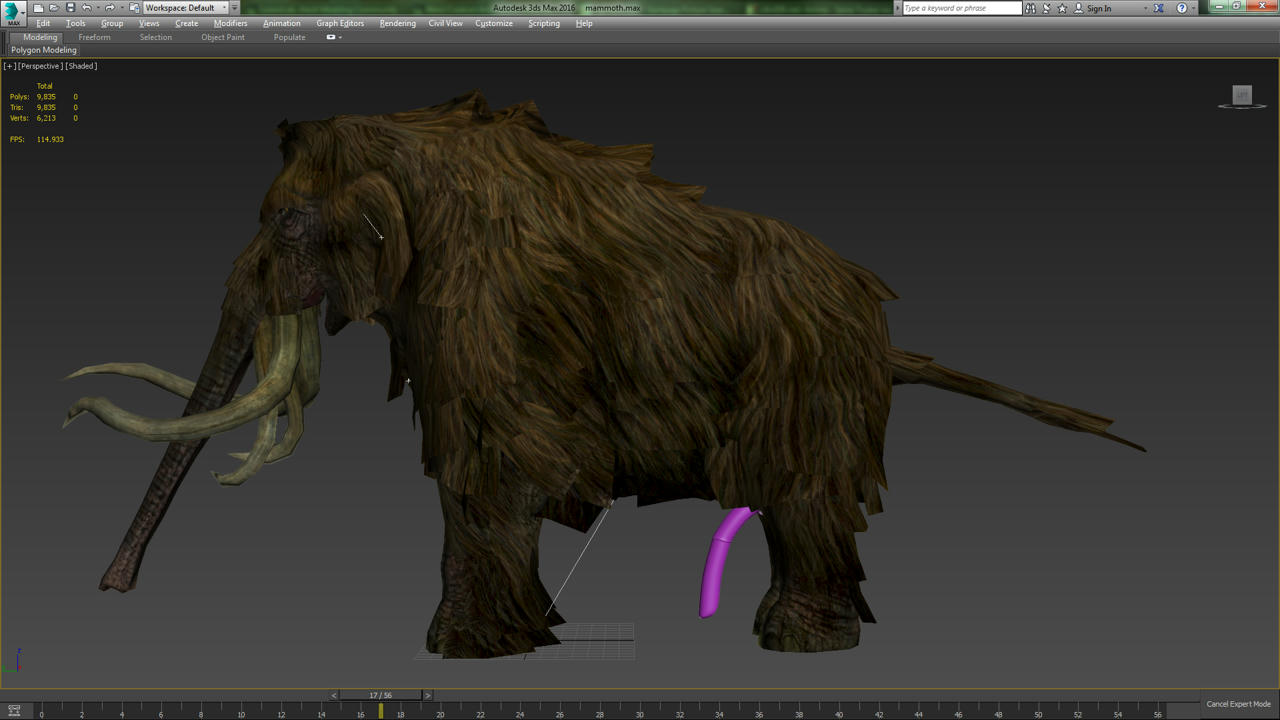Image resolution: width=1280 pixels, height=720 pixels.
Task: Switch to the Populate ribbon tab
Action: coord(290,37)
